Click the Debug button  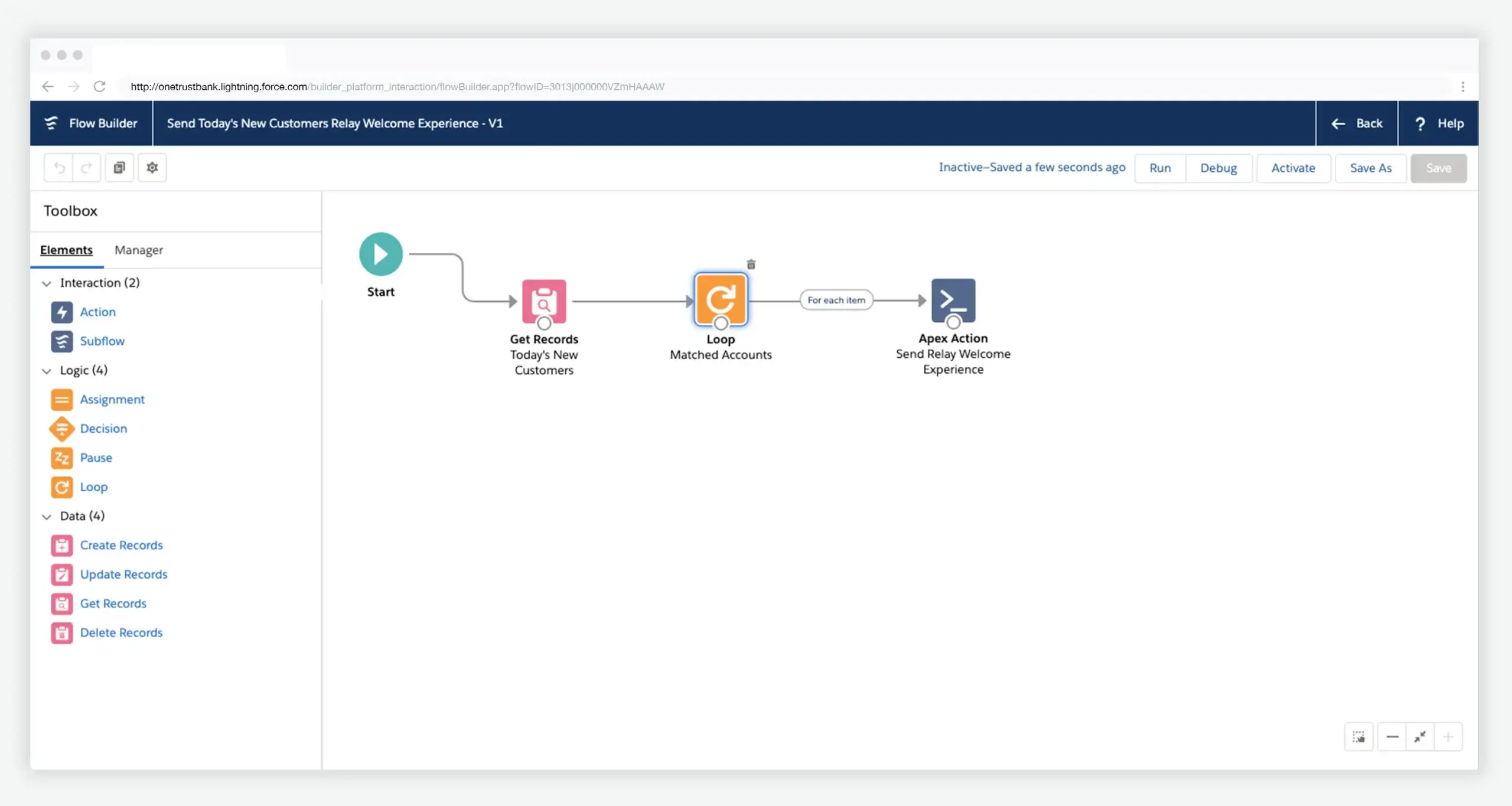pos(1218,168)
